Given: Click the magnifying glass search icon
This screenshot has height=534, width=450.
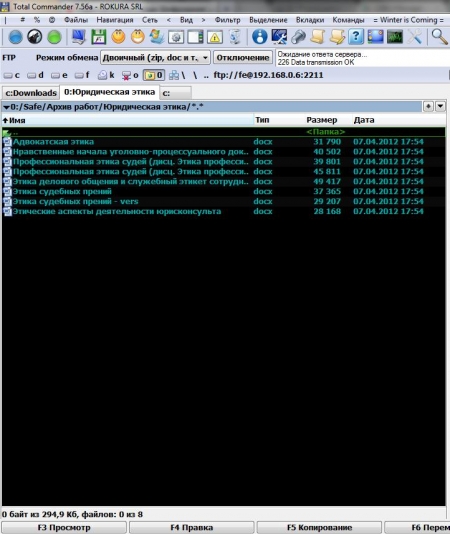Looking at the screenshot, I should tap(439, 36).
